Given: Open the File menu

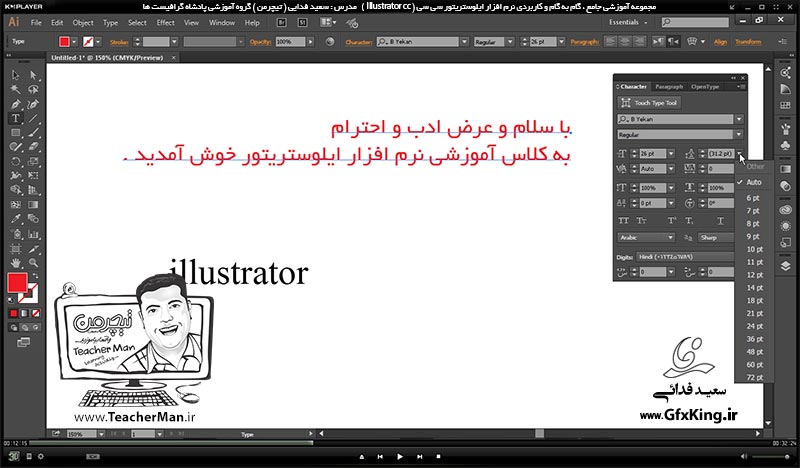Looking at the screenshot, I should pyautogui.click(x=36, y=22).
